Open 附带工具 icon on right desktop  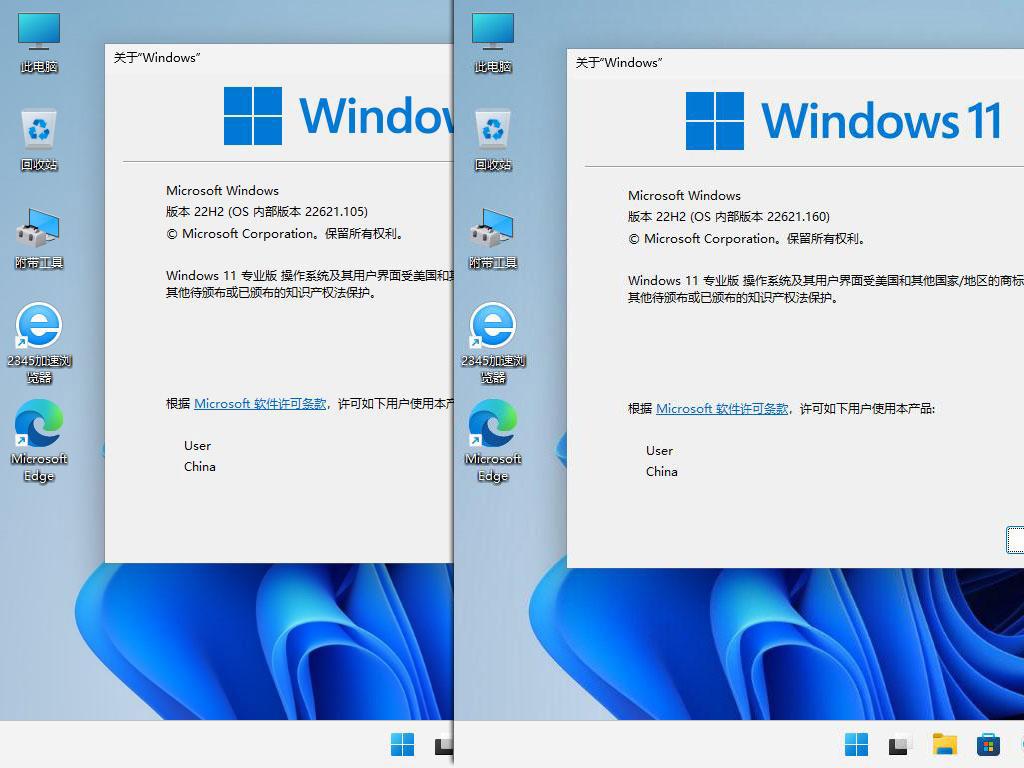[492, 238]
